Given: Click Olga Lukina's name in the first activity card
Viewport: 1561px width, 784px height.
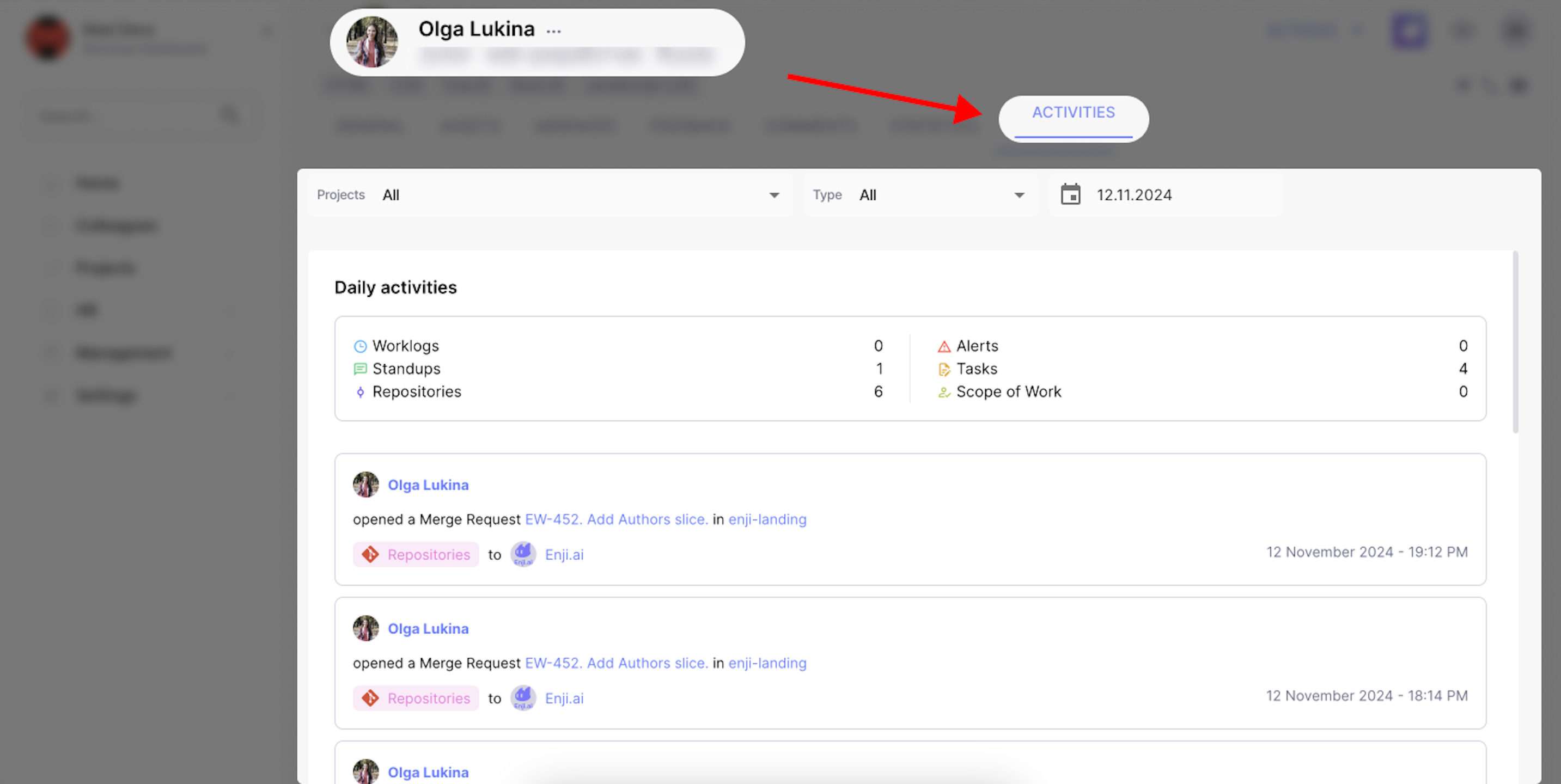Looking at the screenshot, I should pos(428,485).
